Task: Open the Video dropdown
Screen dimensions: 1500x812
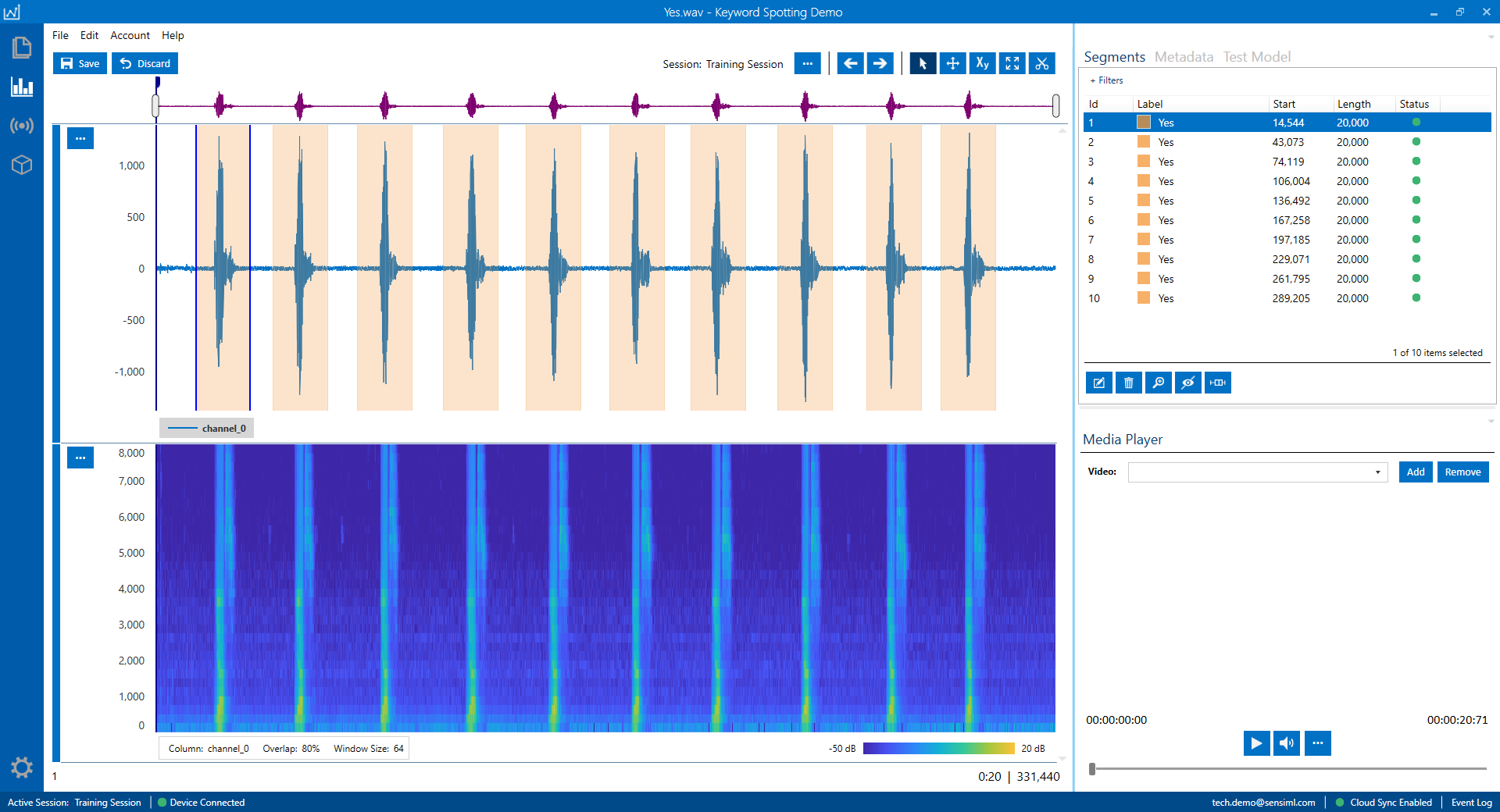Action: [x=1258, y=472]
